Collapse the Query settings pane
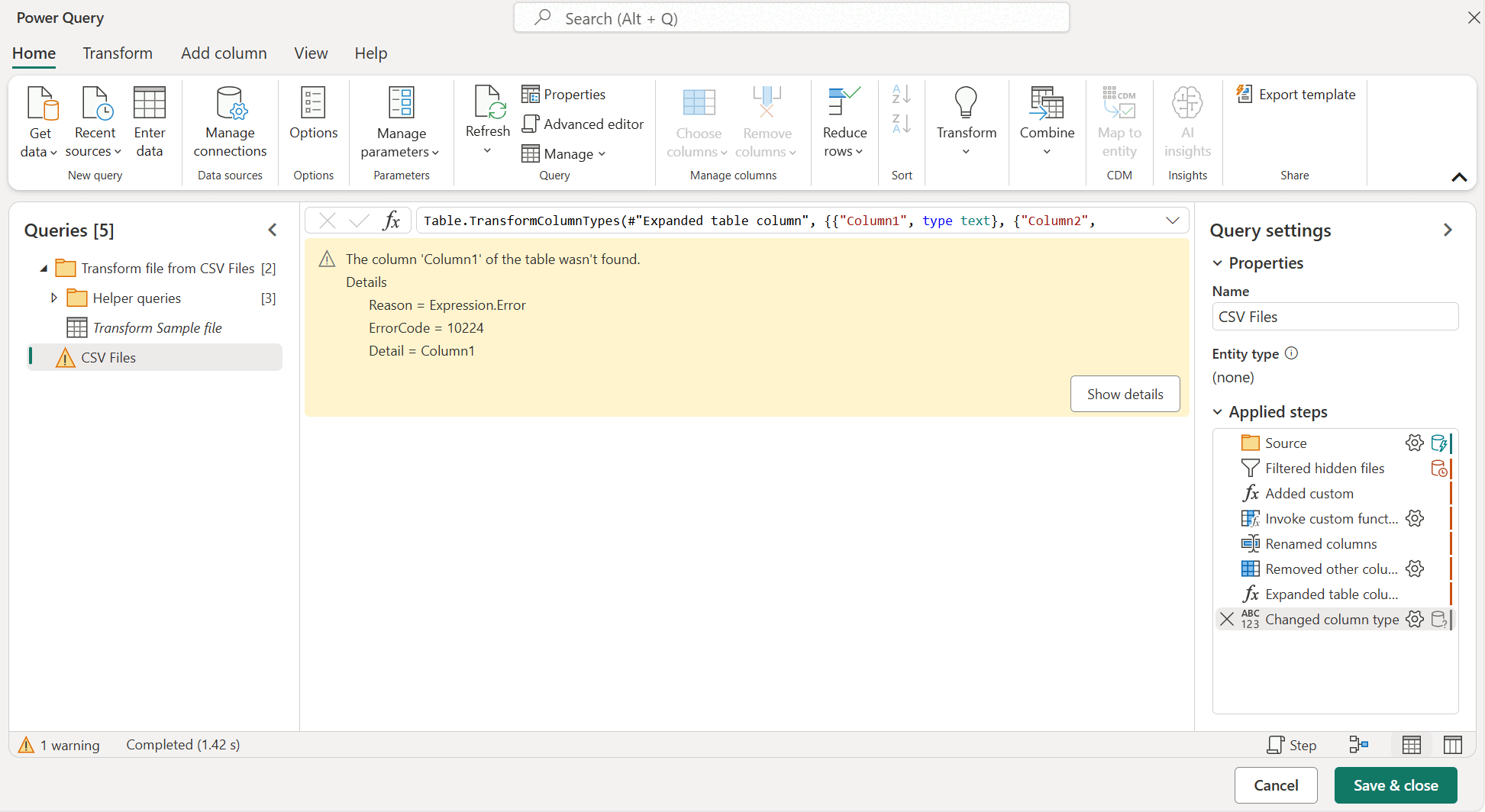Screen dimensions: 1485x812 click(1448, 230)
